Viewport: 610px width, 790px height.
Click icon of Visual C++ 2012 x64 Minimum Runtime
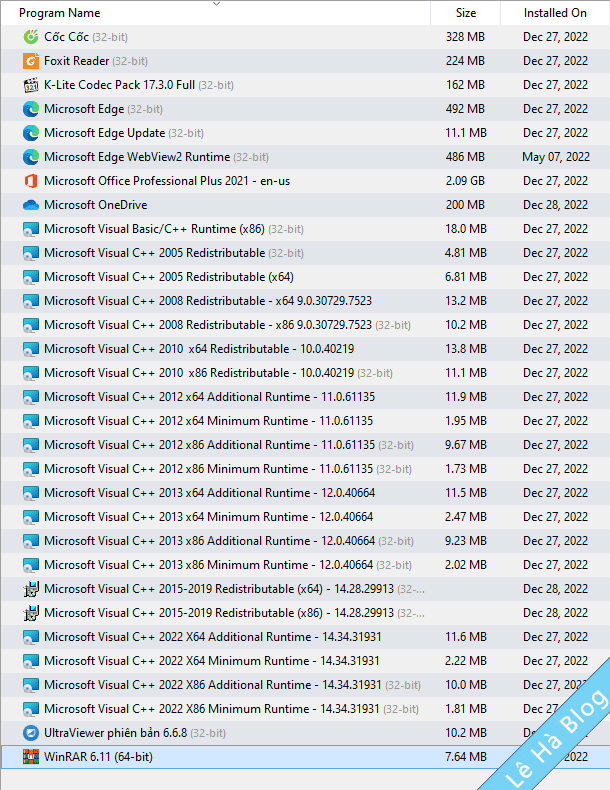pyautogui.click(x=31, y=421)
